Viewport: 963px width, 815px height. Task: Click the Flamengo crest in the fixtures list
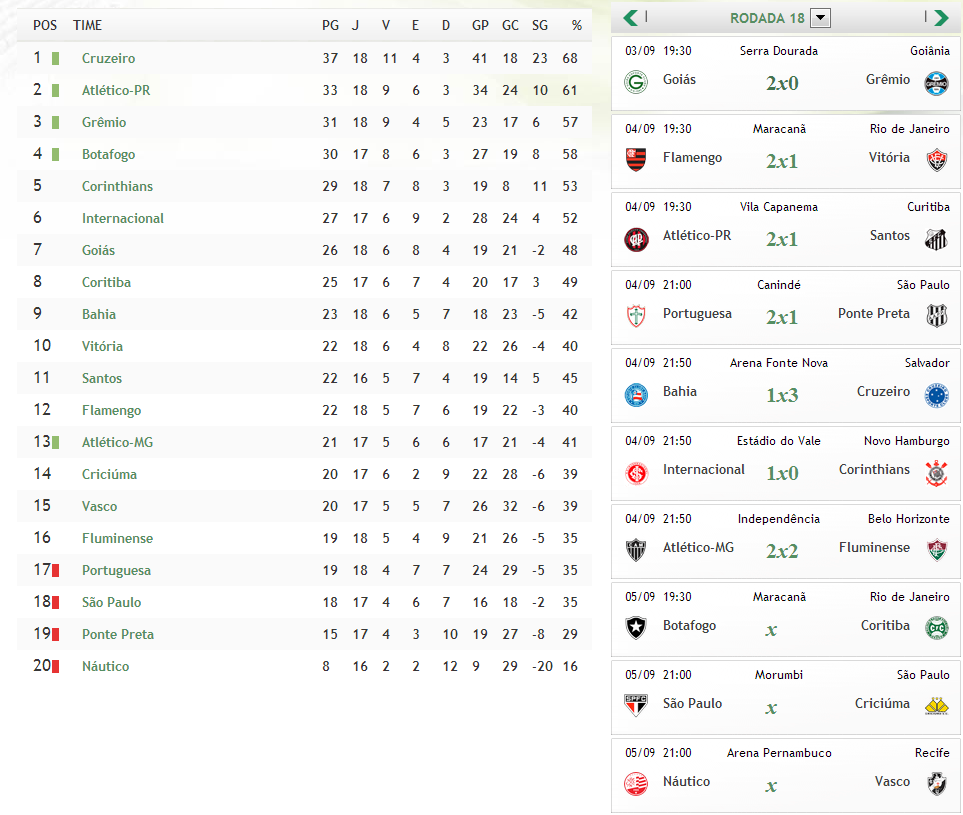(636, 159)
